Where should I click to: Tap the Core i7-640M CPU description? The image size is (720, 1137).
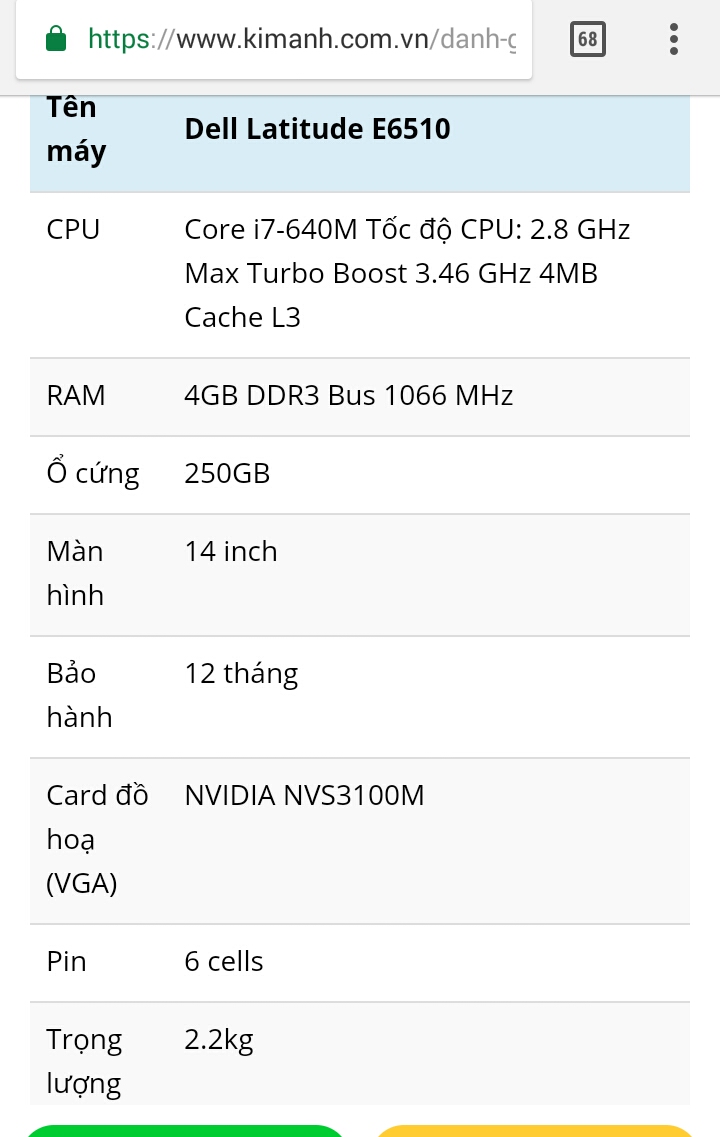(407, 273)
